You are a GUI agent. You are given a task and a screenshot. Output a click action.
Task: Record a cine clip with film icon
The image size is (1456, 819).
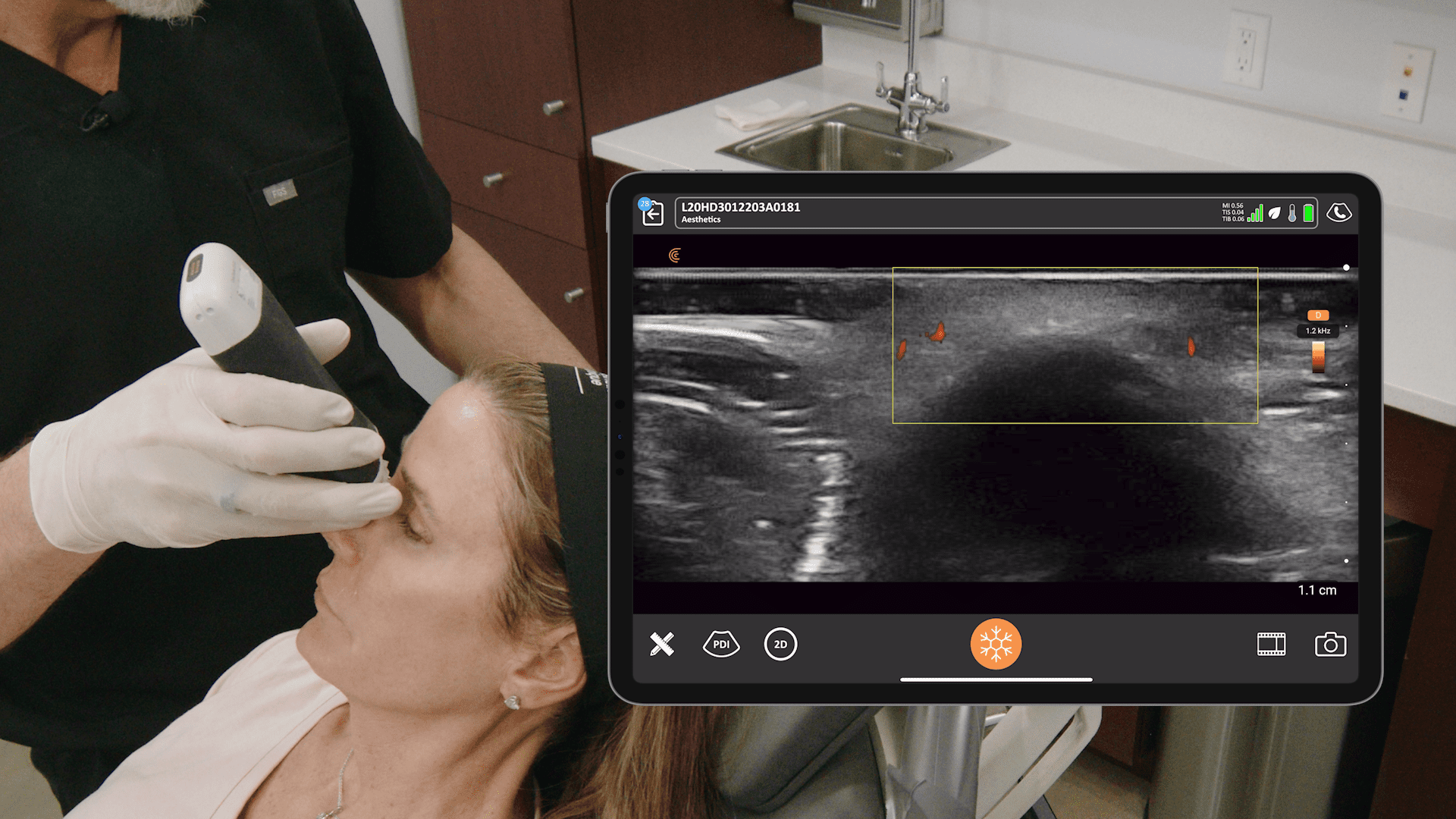tap(1271, 645)
